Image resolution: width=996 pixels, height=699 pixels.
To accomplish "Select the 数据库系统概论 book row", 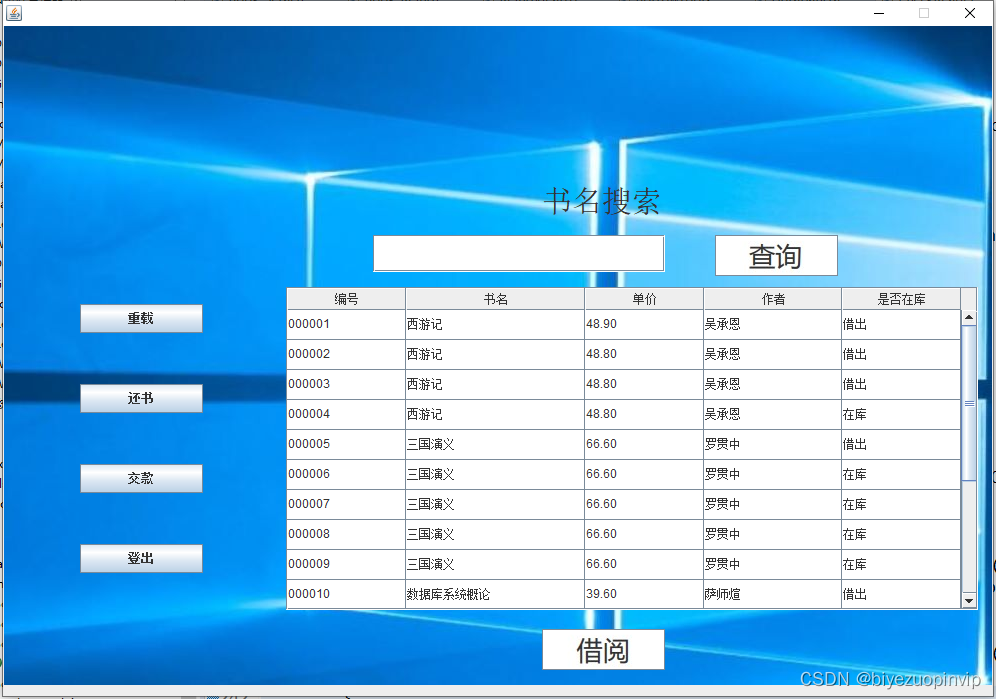I will 623,594.
